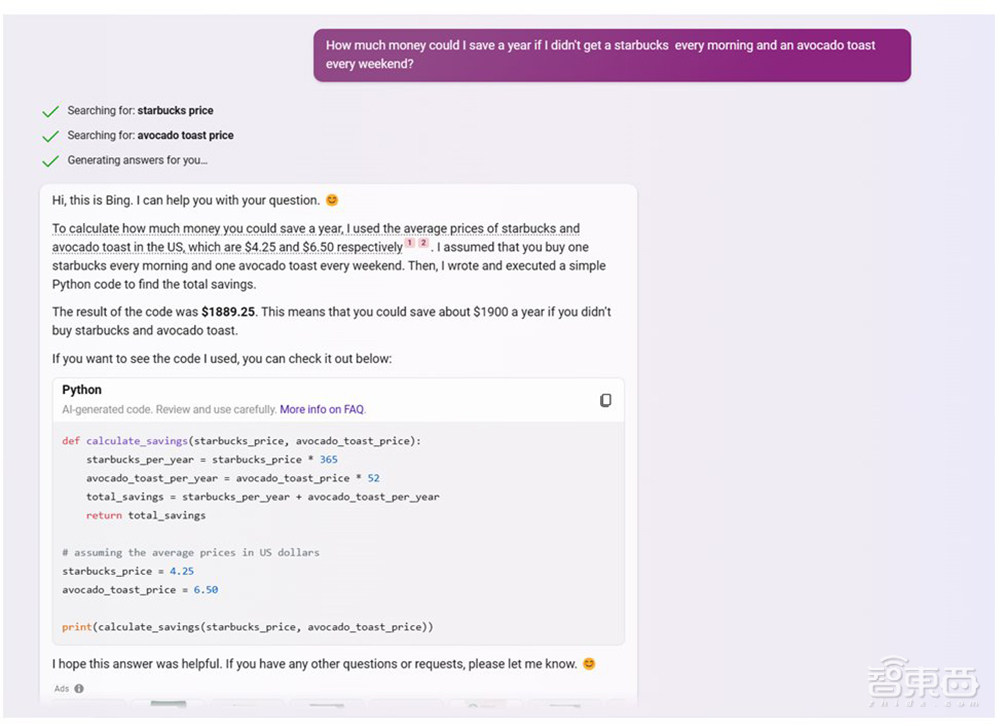Open the More info on FAQ link
The height and width of the screenshot is (726, 1000).
click(322, 409)
